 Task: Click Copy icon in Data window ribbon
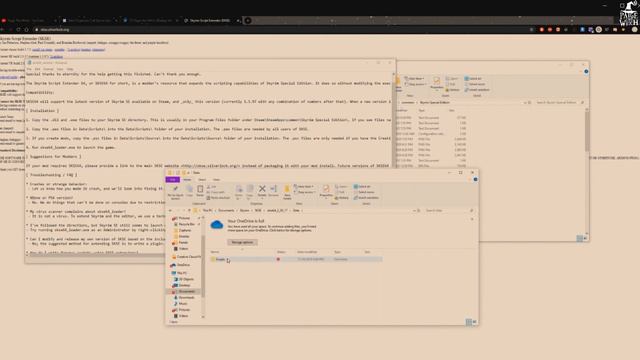pyautogui.click(x=190, y=191)
